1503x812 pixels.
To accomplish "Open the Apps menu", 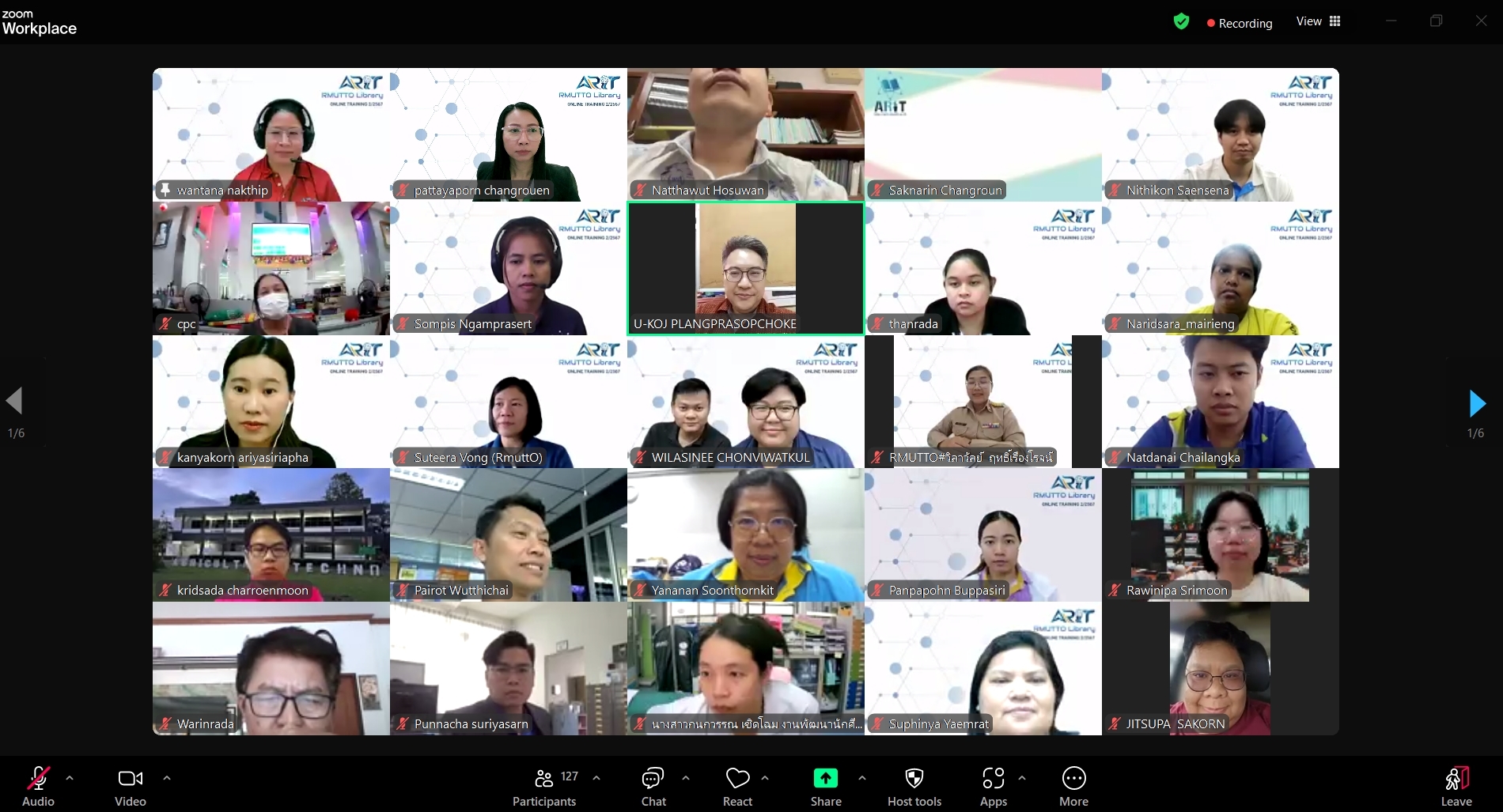I will (994, 787).
